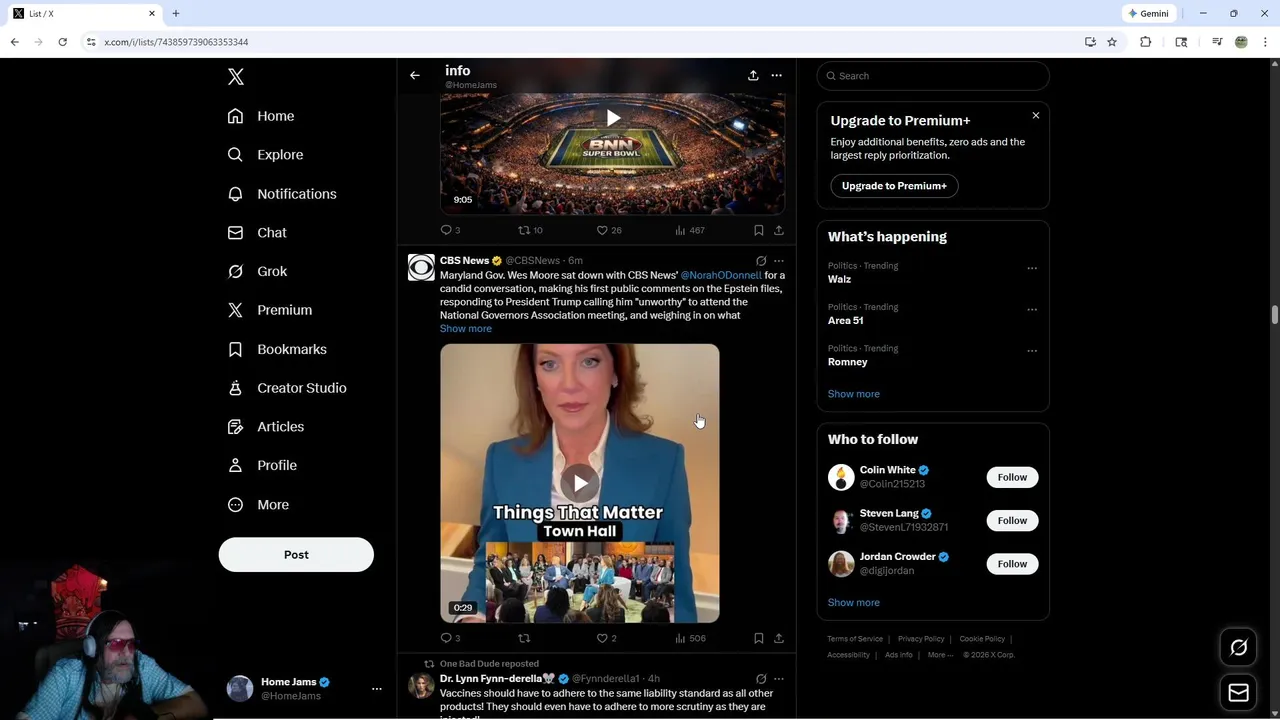Screen dimensions: 1280x720
Task: Open Chat from sidebar
Action: point(257,233)
